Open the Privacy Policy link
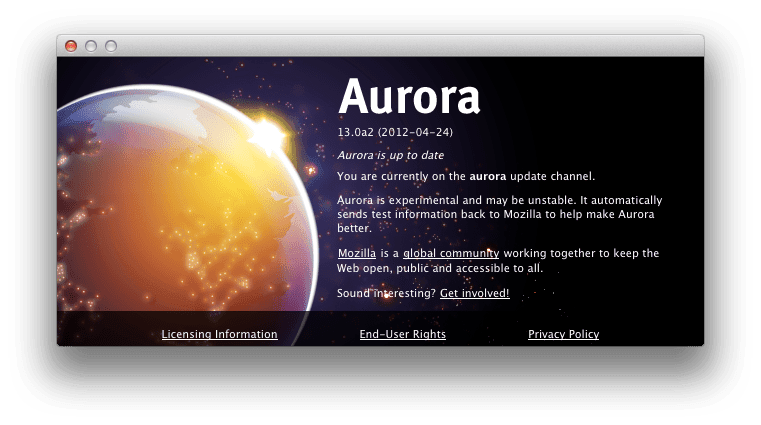Screen dimensions: 761x425 [x=563, y=335]
